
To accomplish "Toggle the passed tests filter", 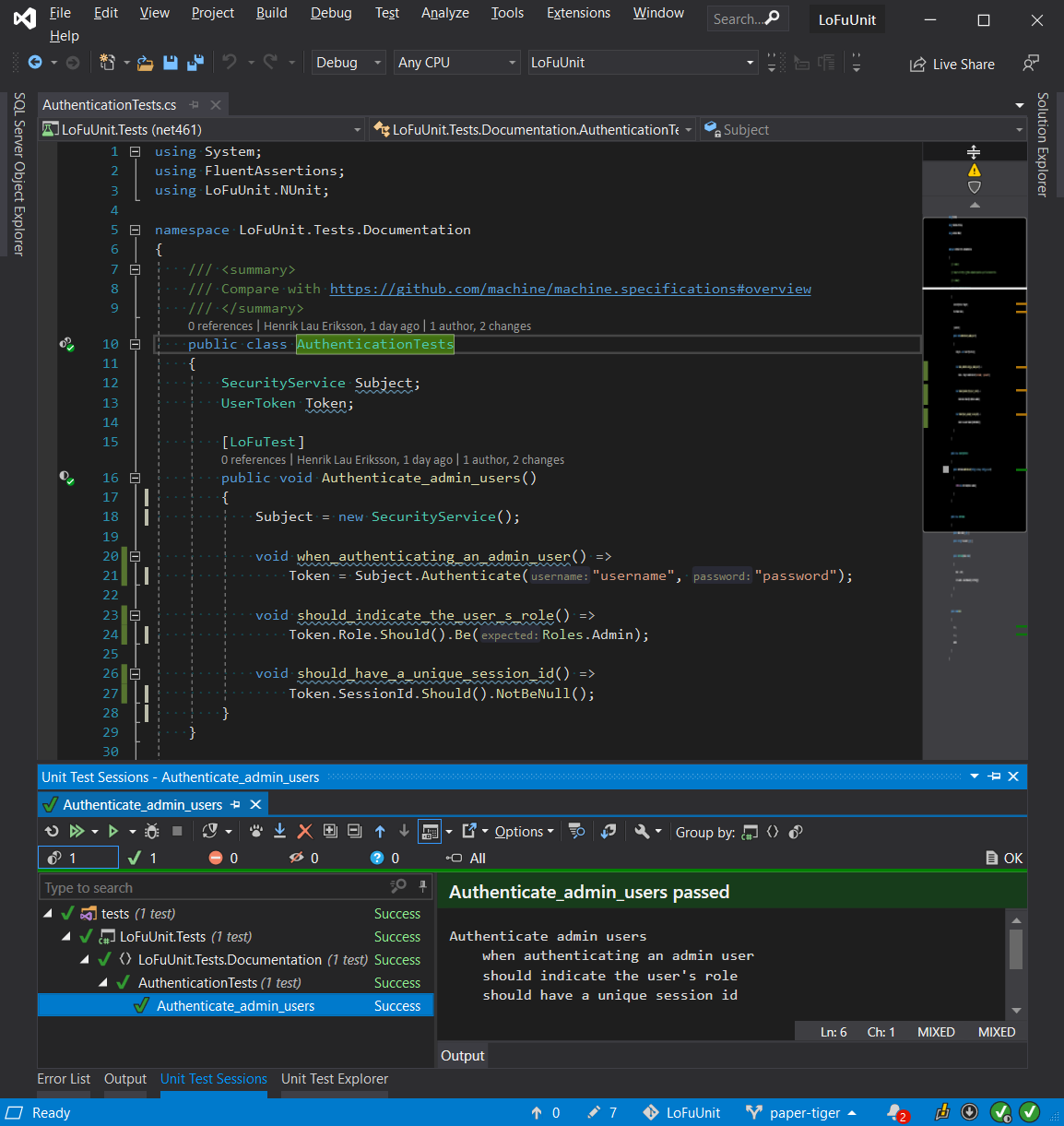I will (x=143, y=858).
